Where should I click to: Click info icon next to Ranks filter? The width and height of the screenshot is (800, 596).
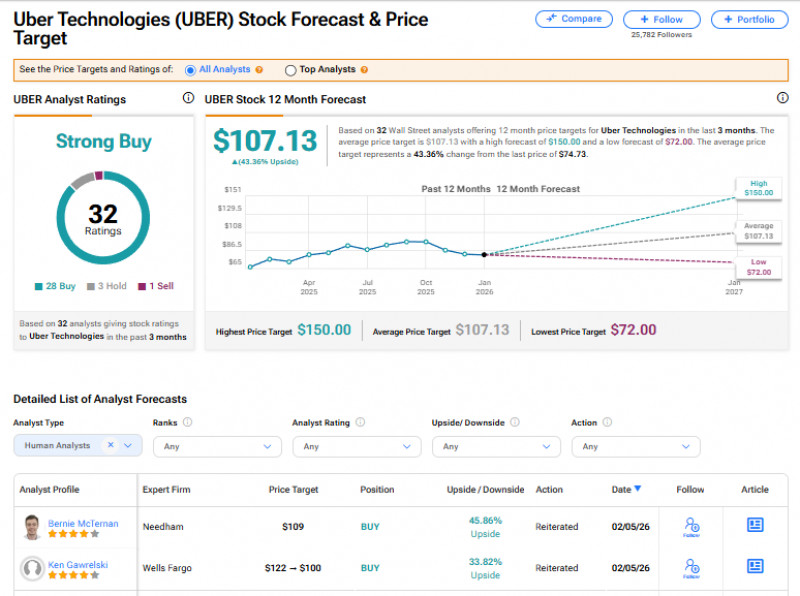coord(188,423)
